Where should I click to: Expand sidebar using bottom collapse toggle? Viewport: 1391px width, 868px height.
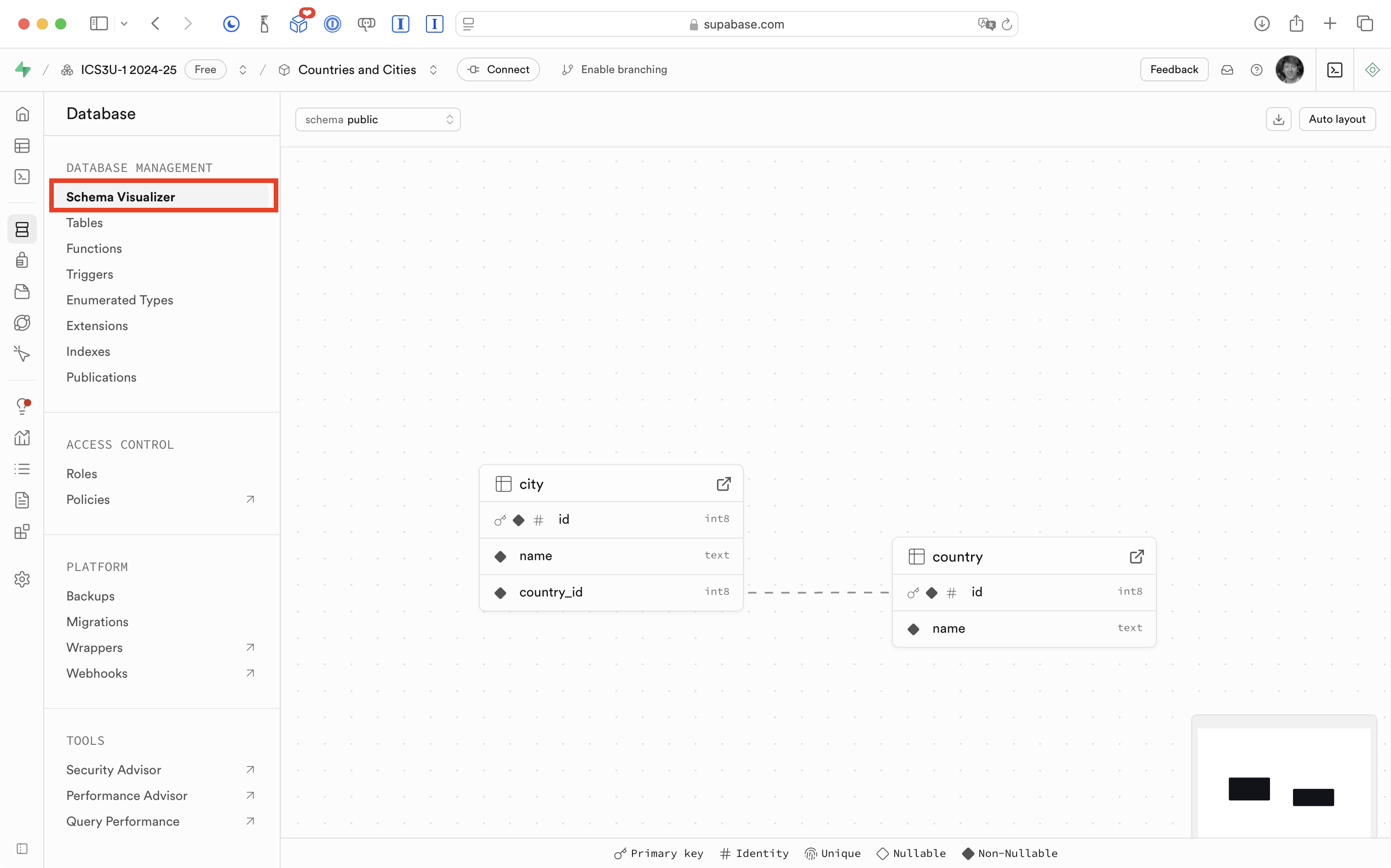(22, 849)
